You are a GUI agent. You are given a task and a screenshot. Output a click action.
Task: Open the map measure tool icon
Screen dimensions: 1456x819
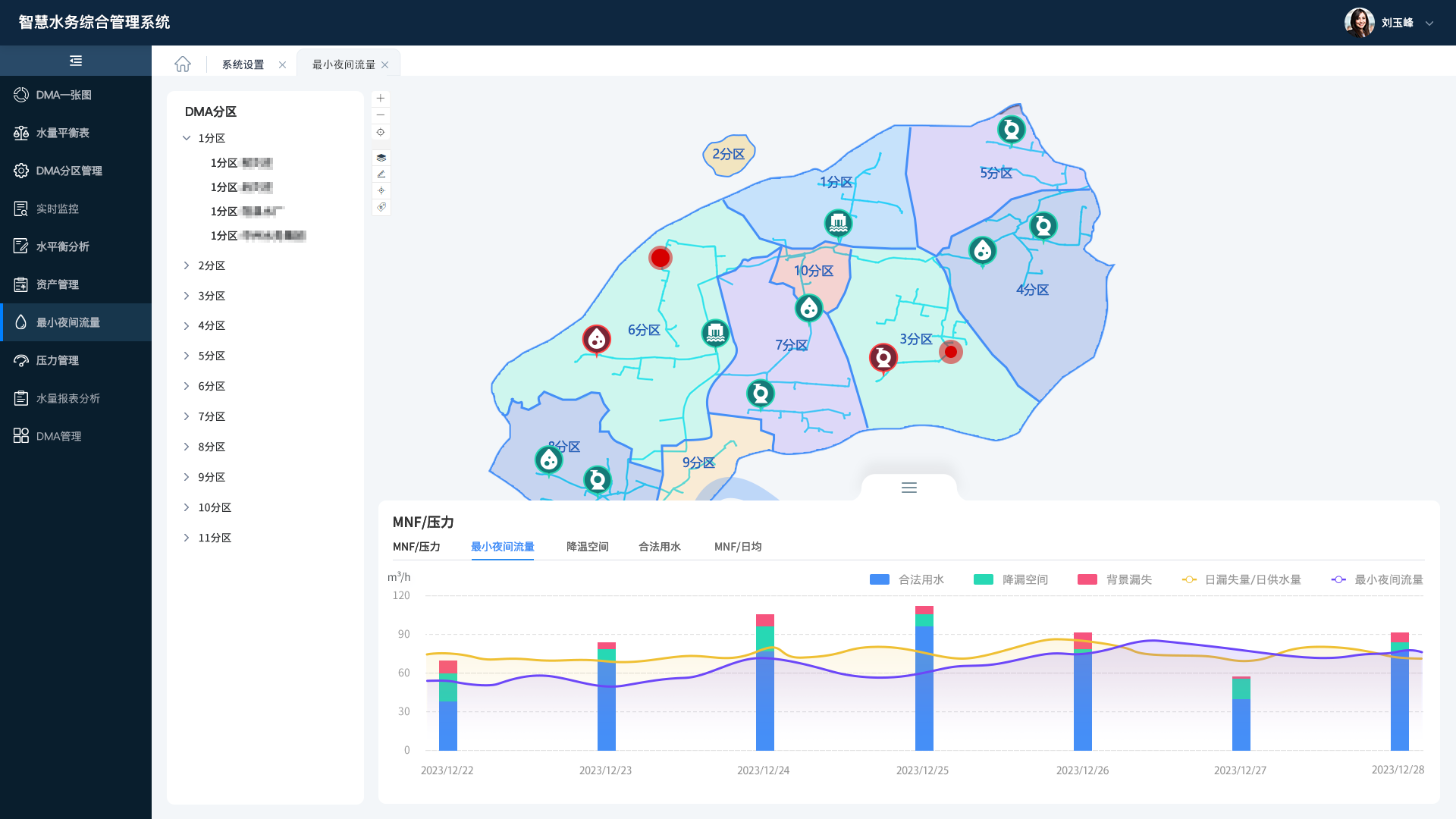pyautogui.click(x=381, y=174)
